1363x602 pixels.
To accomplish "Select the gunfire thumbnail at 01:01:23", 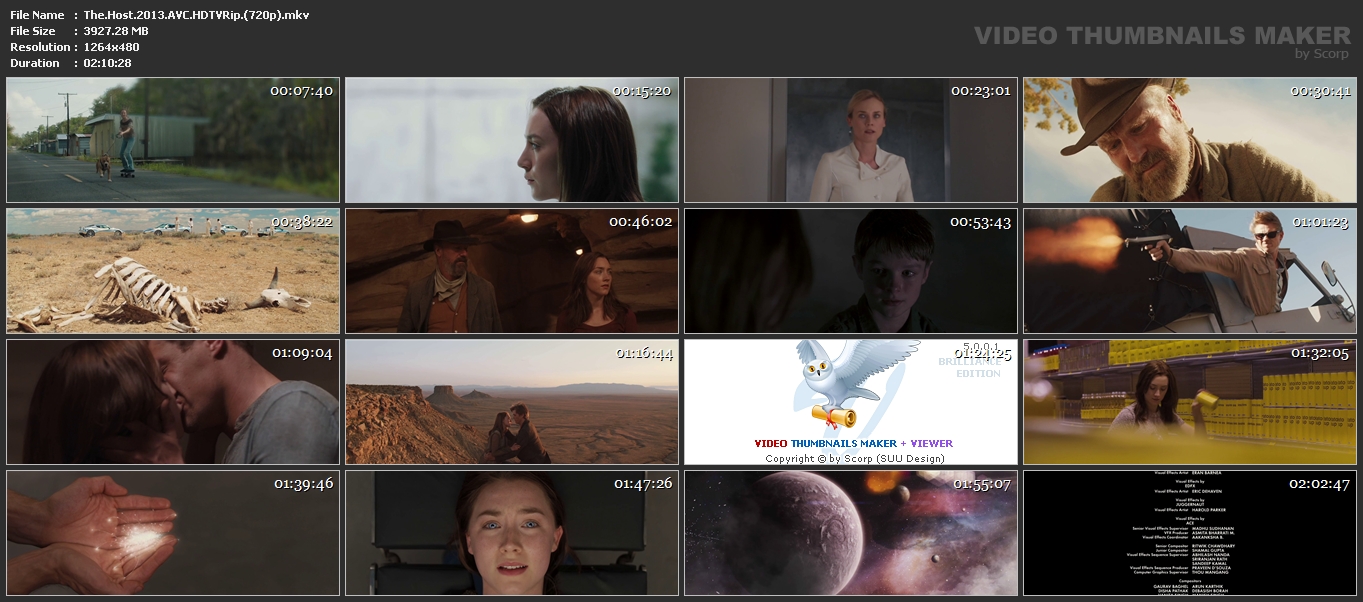I will (1189, 271).
